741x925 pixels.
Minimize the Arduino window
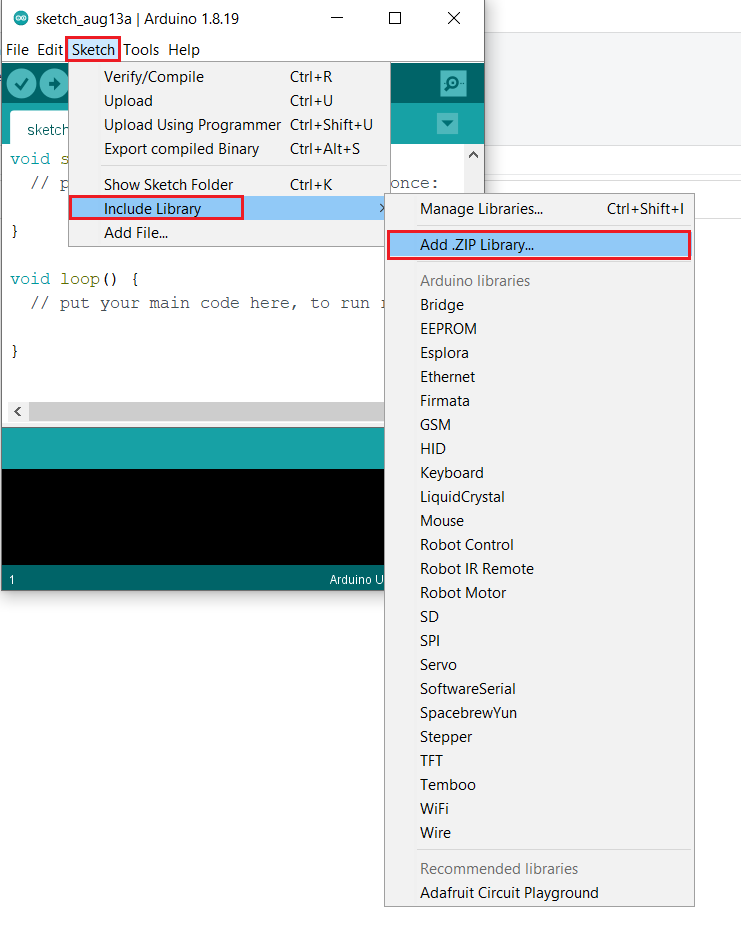[x=337, y=18]
